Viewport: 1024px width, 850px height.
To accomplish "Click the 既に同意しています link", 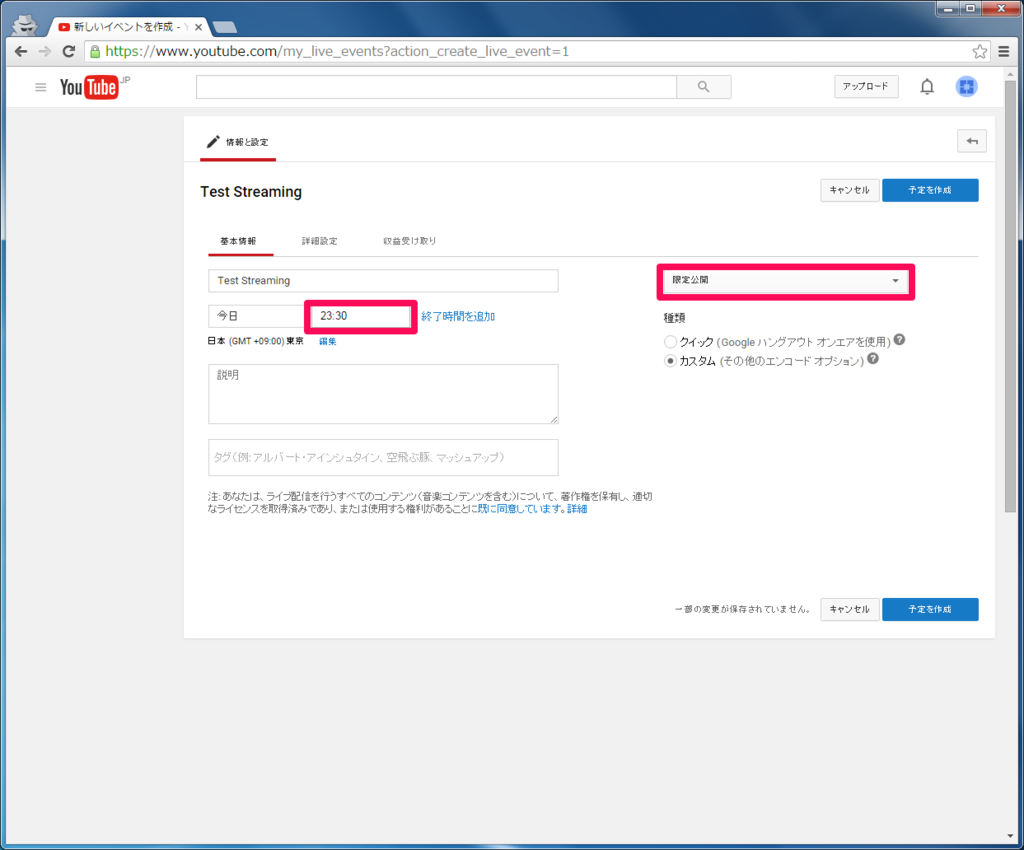I will pyautogui.click(x=520, y=509).
